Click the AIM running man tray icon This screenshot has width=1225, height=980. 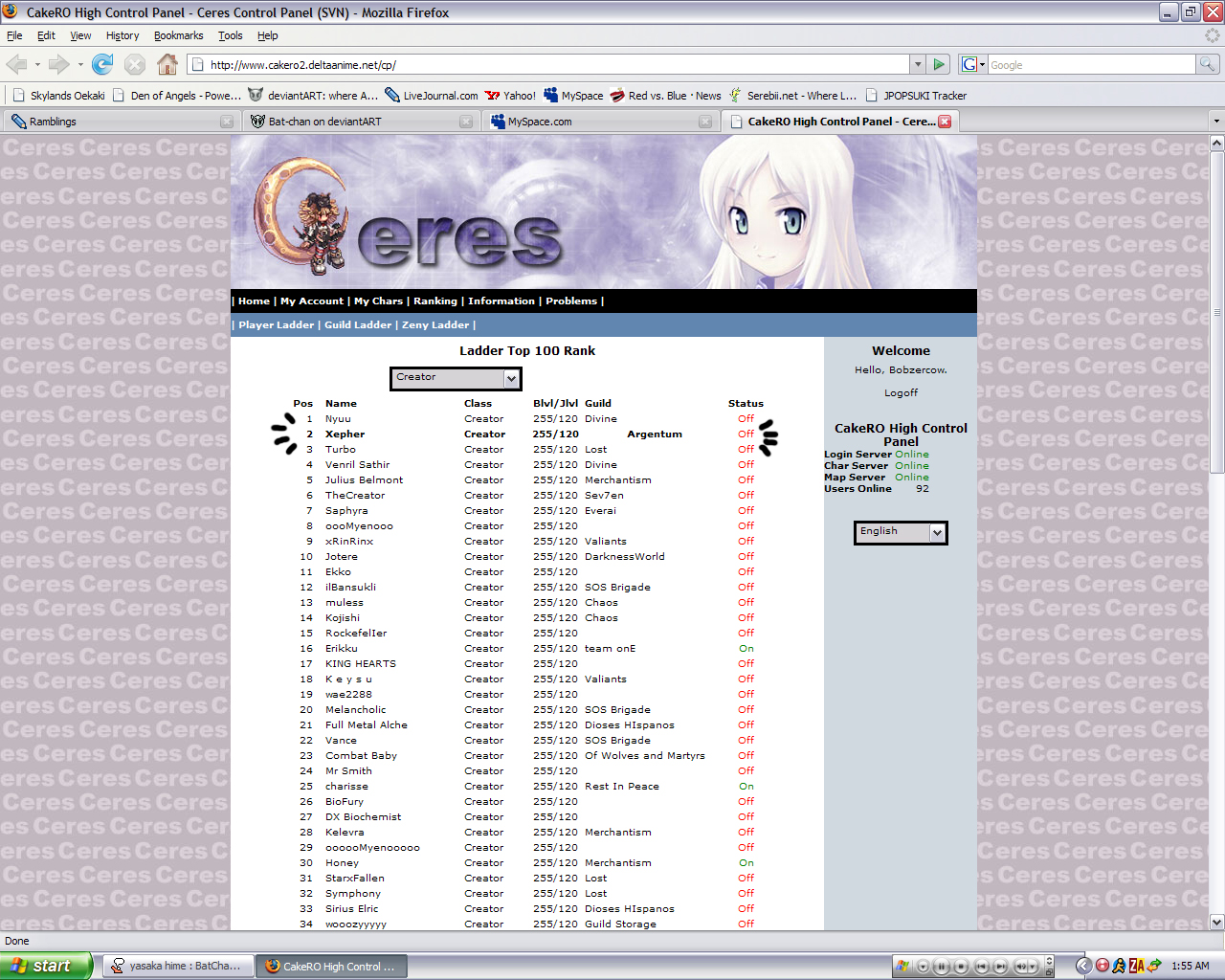(1119, 966)
